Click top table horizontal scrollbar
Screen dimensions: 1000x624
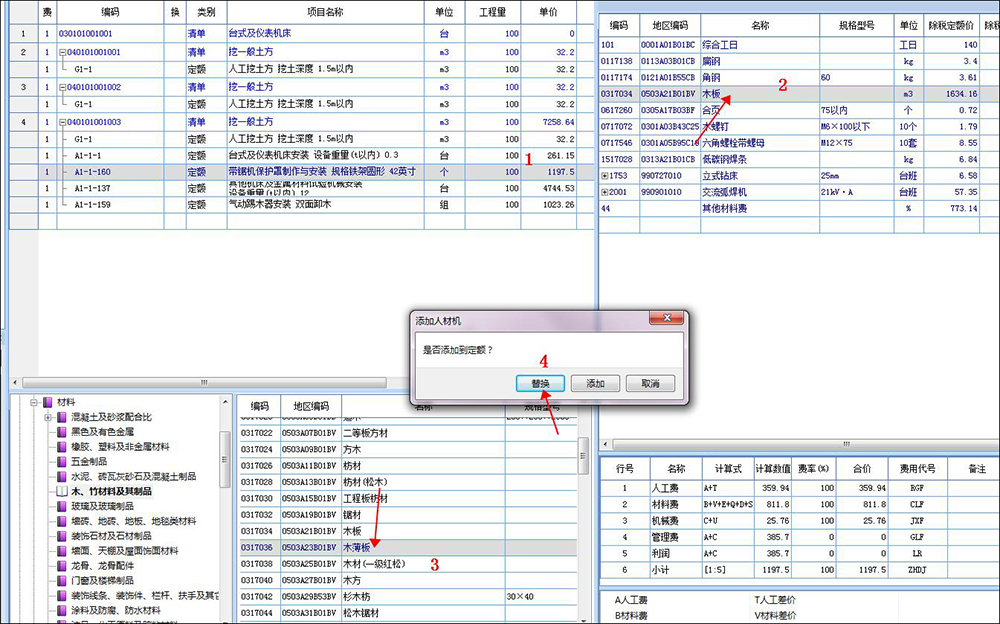pyautogui.click(x=204, y=383)
